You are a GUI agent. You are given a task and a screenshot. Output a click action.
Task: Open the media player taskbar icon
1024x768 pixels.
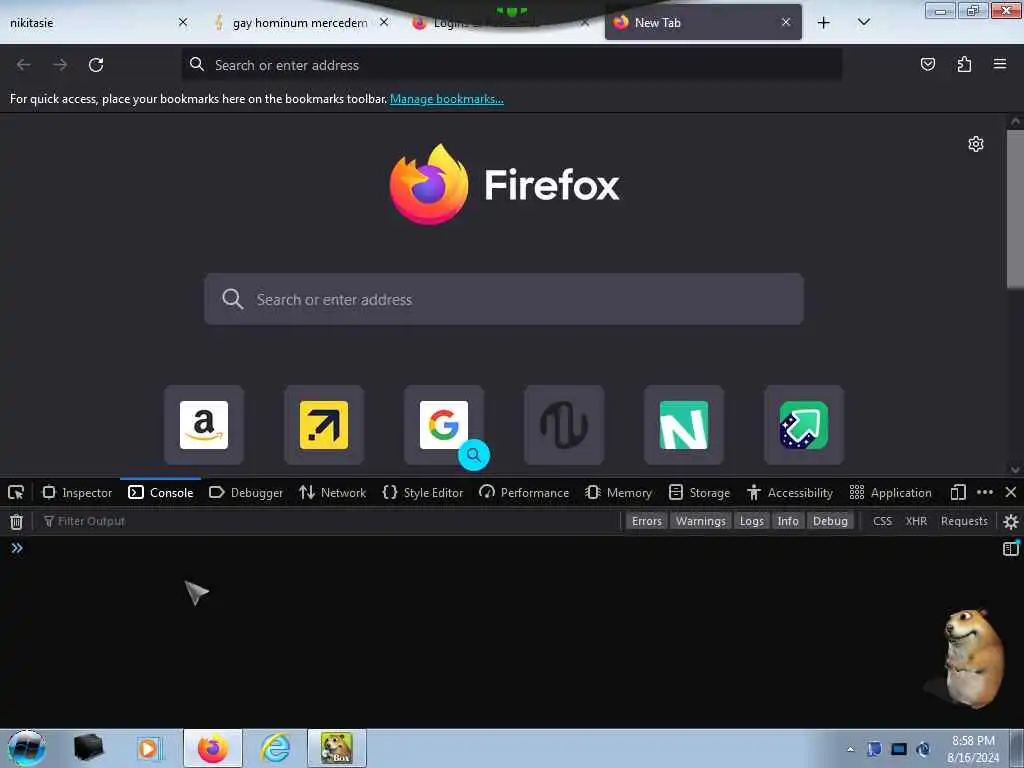coord(148,748)
